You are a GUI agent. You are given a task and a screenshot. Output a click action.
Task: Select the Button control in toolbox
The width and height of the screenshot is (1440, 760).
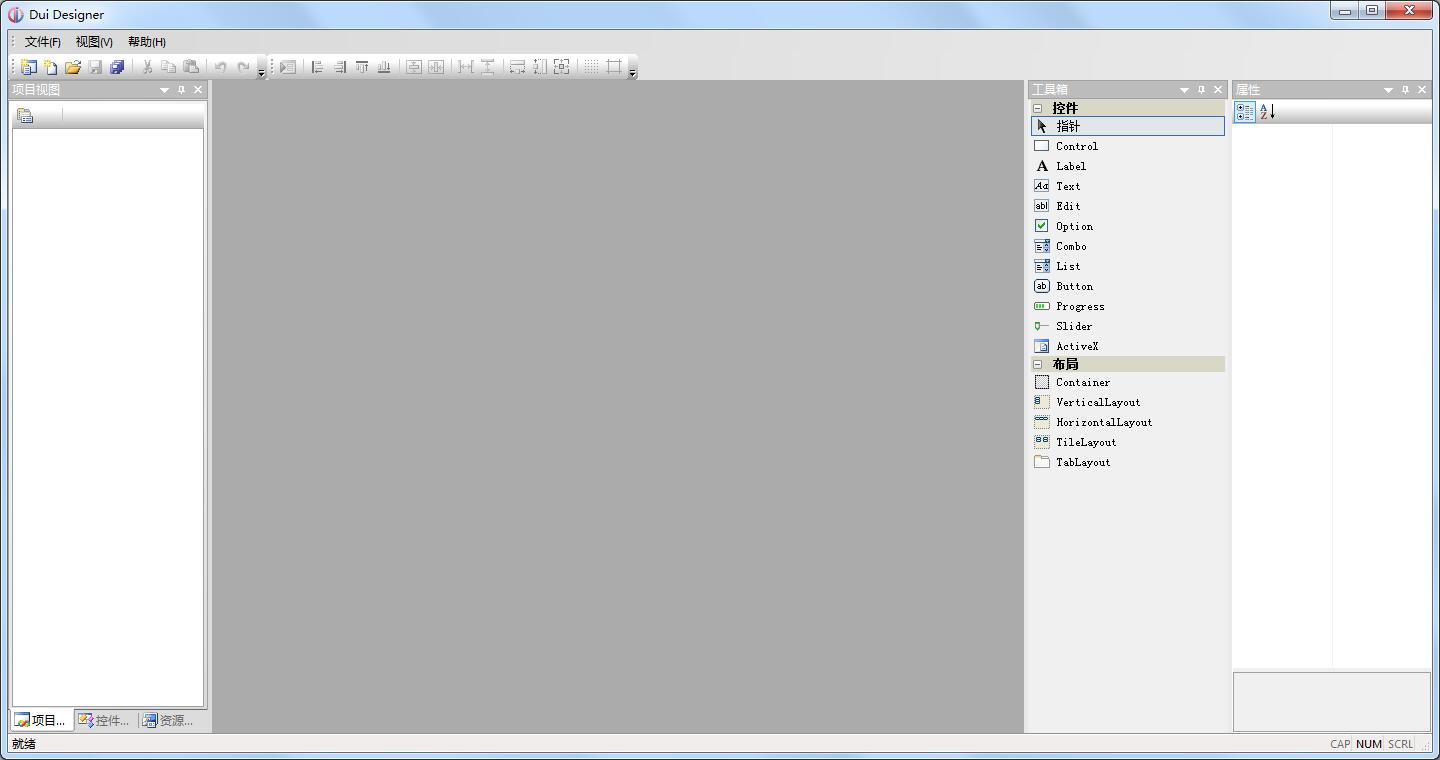point(1074,286)
